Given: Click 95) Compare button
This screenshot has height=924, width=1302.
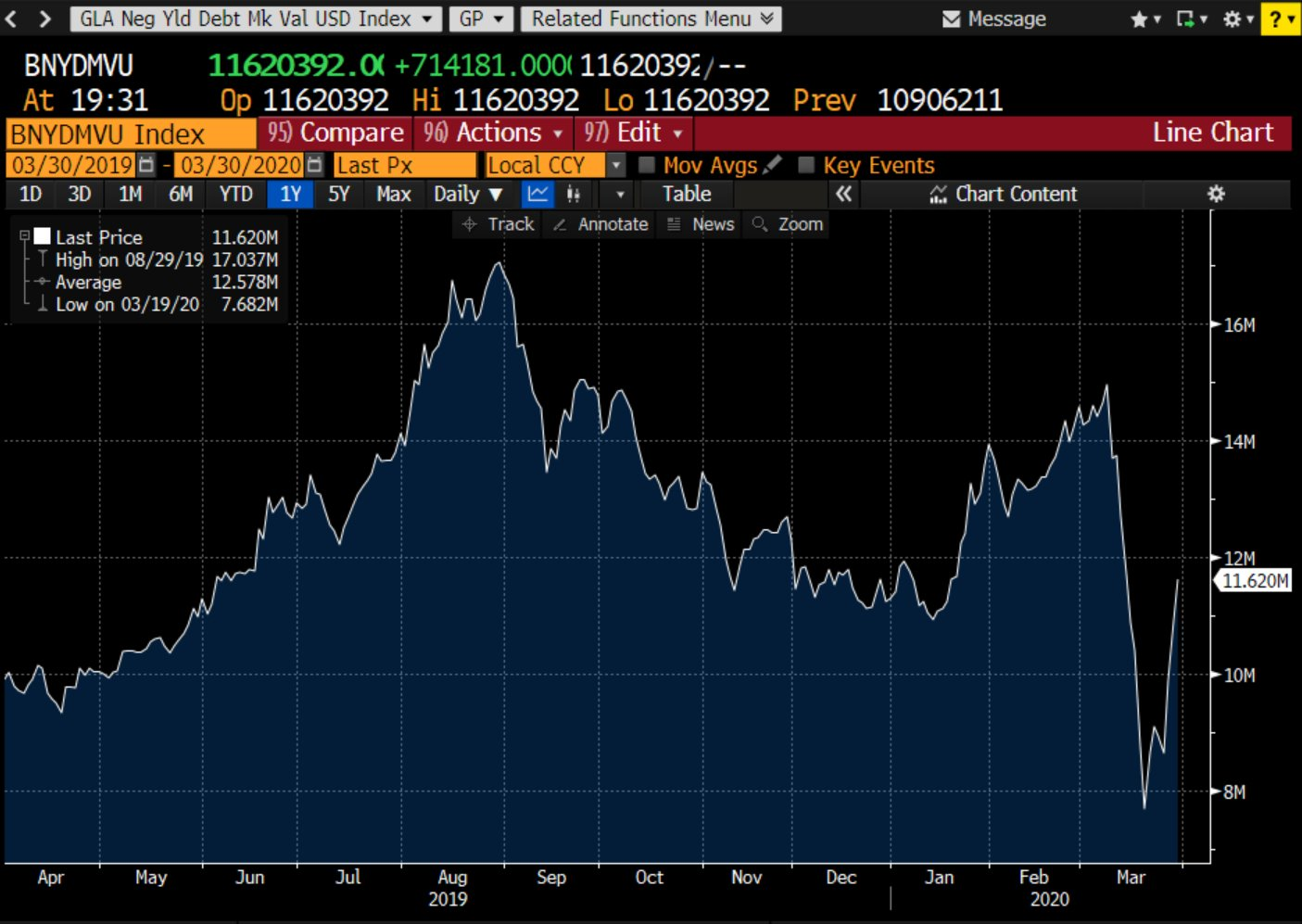Looking at the screenshot, I should [335, 133].
